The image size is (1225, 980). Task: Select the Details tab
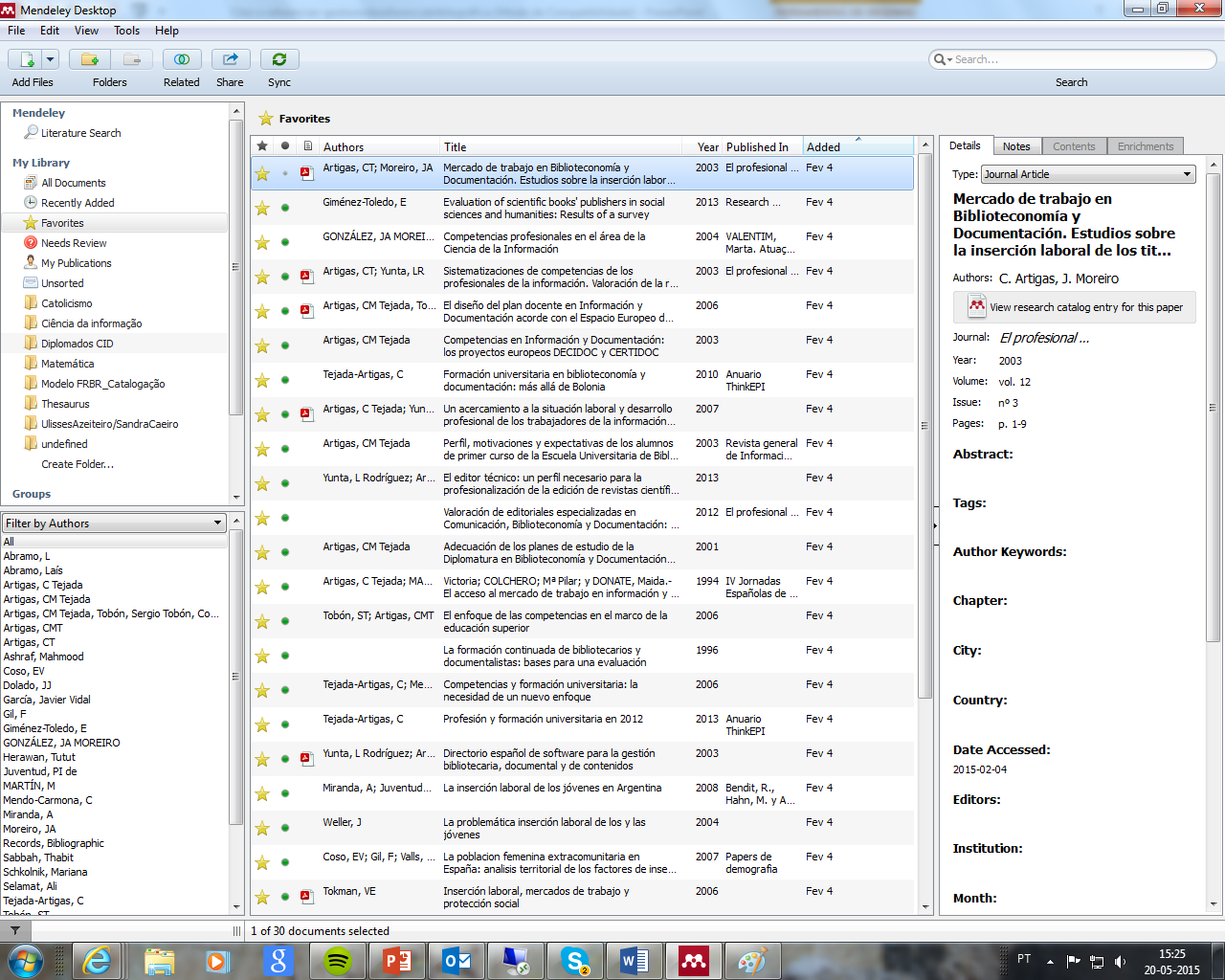[x=965, y=145]
